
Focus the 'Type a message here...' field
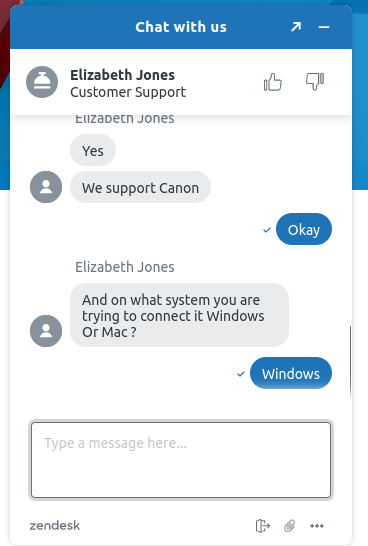click(x=181, y=460)
